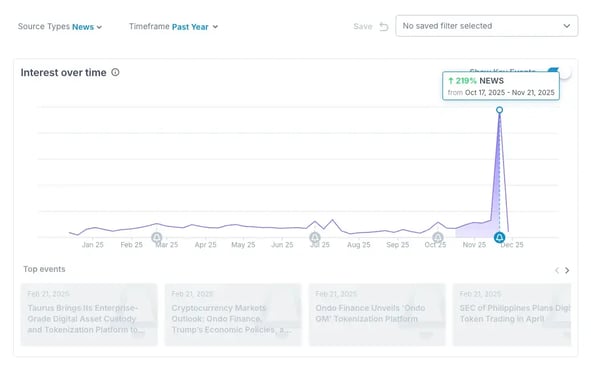Click the Jan 25 axis label
Viewport: 591px width, 372px height.
93,245
